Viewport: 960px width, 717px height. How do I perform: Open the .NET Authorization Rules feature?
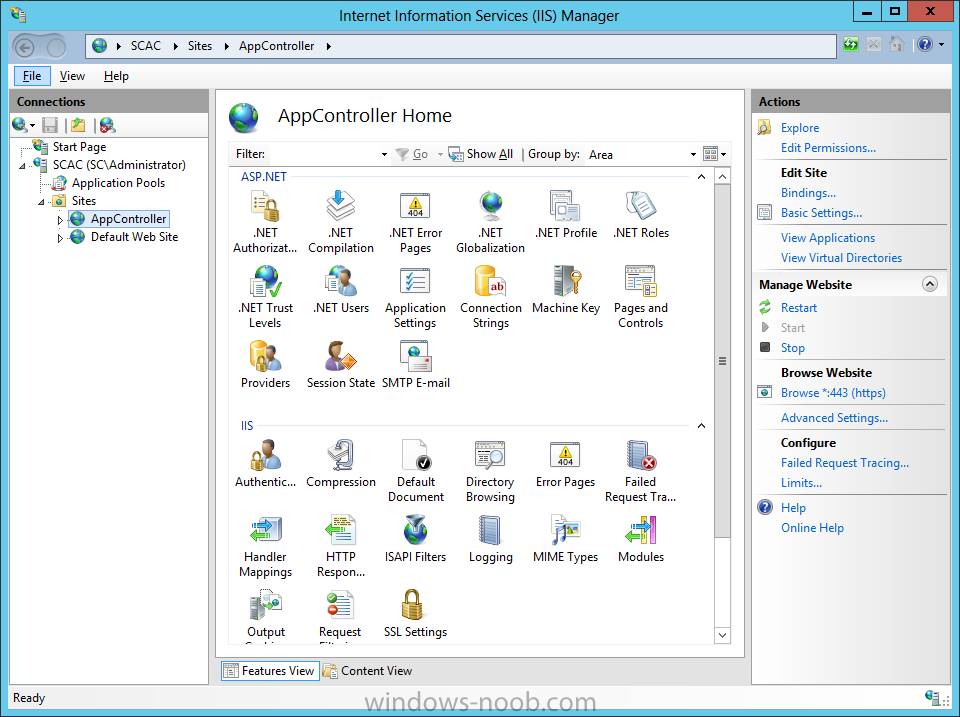coord(265,222)
